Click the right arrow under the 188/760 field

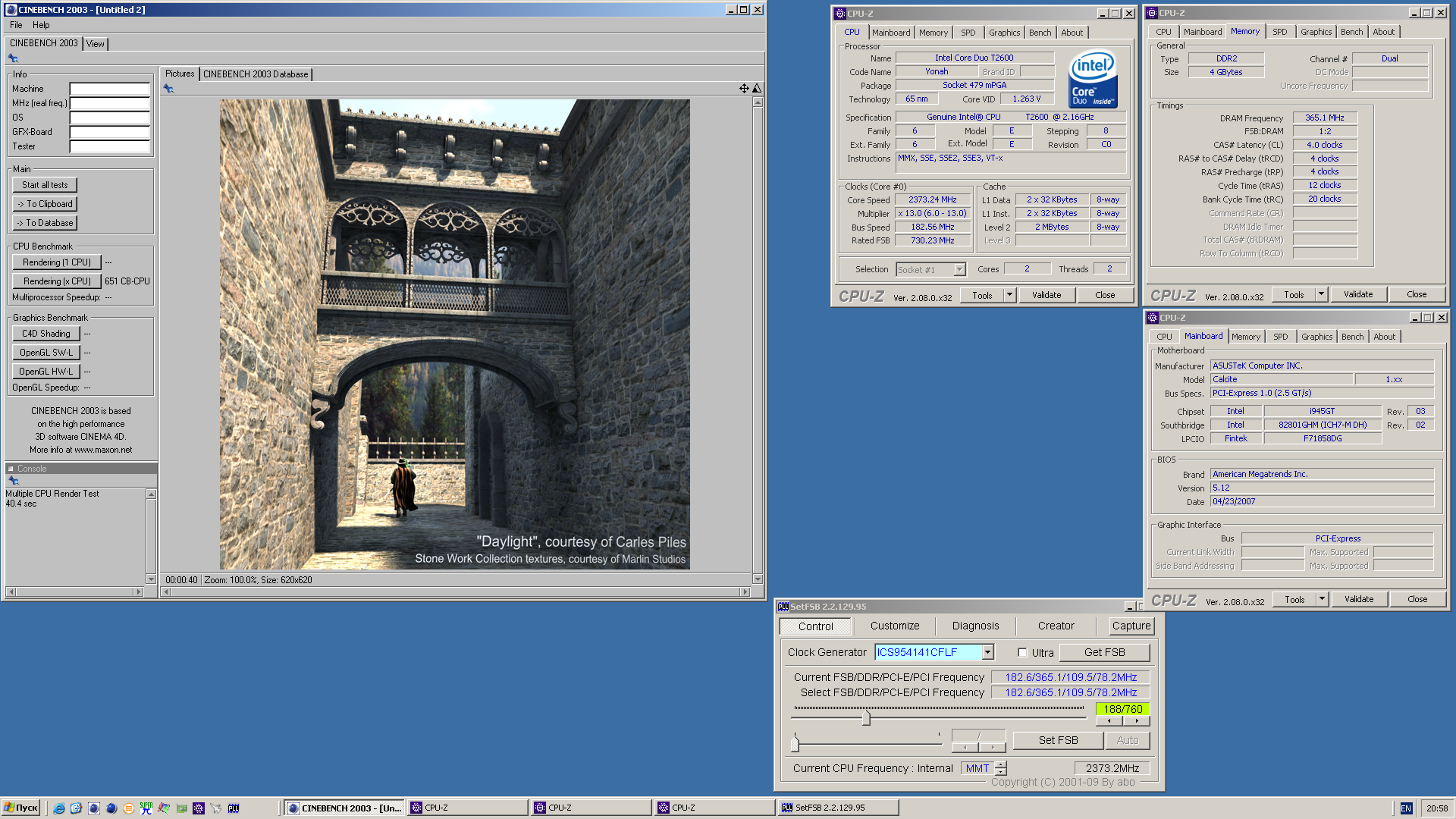click(1137, 721)
